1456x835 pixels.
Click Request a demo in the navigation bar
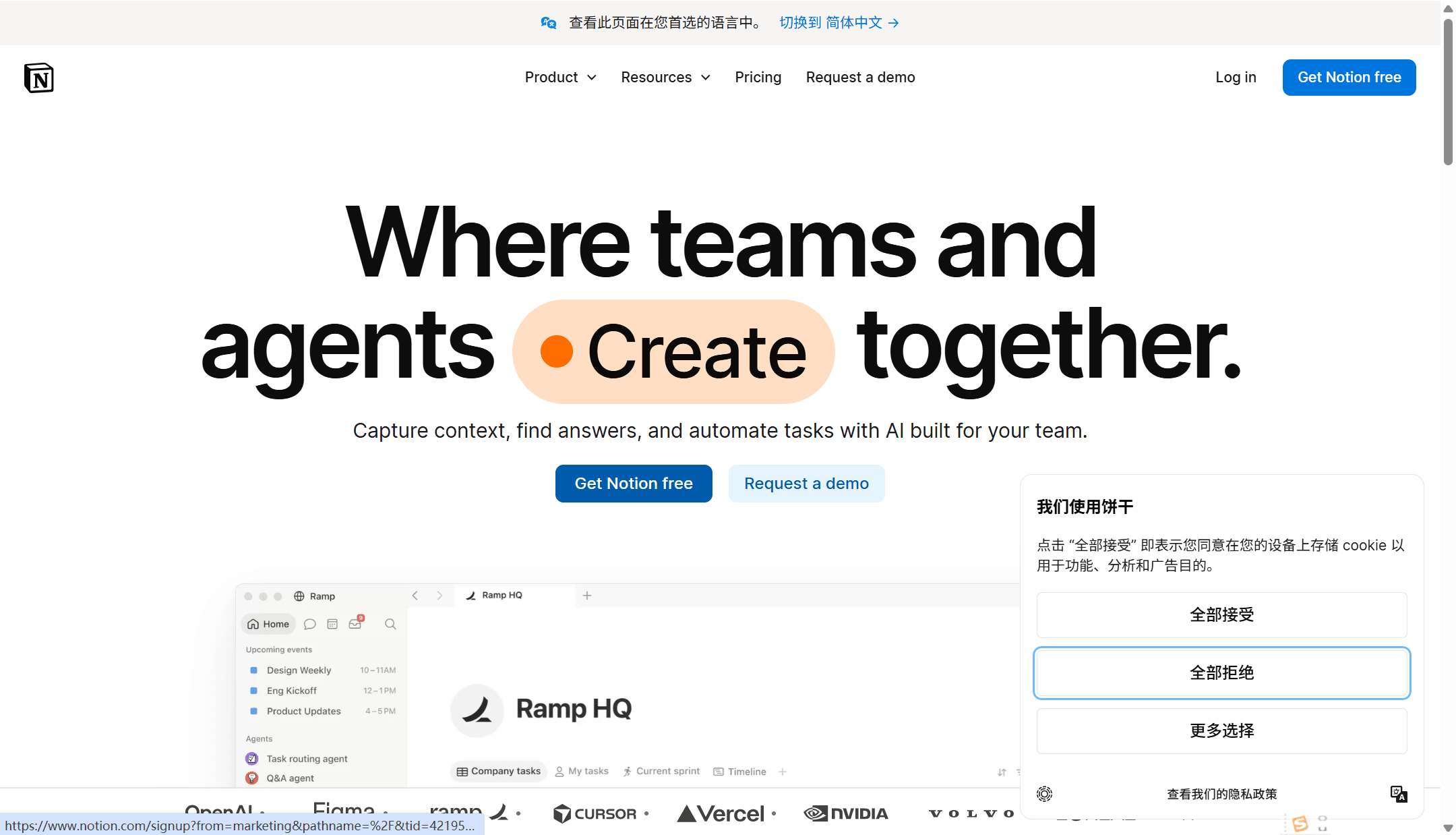coord(861,78)
